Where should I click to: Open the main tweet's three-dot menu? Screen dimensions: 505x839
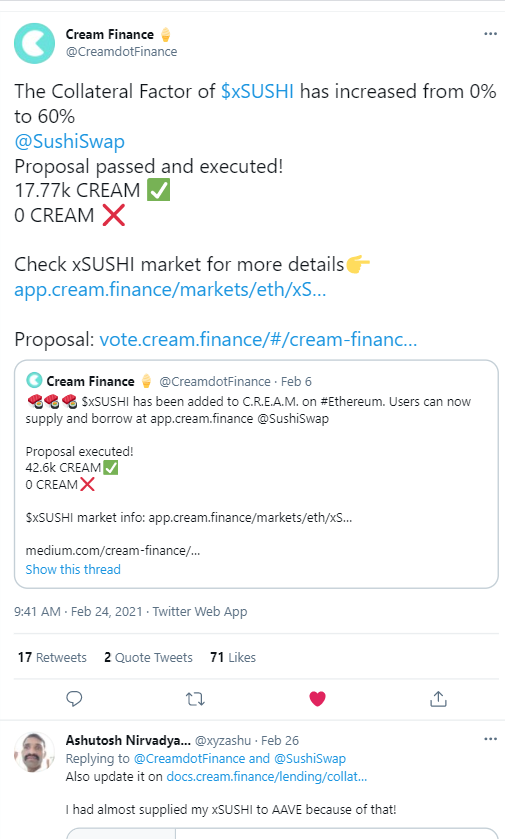point(490,34)
